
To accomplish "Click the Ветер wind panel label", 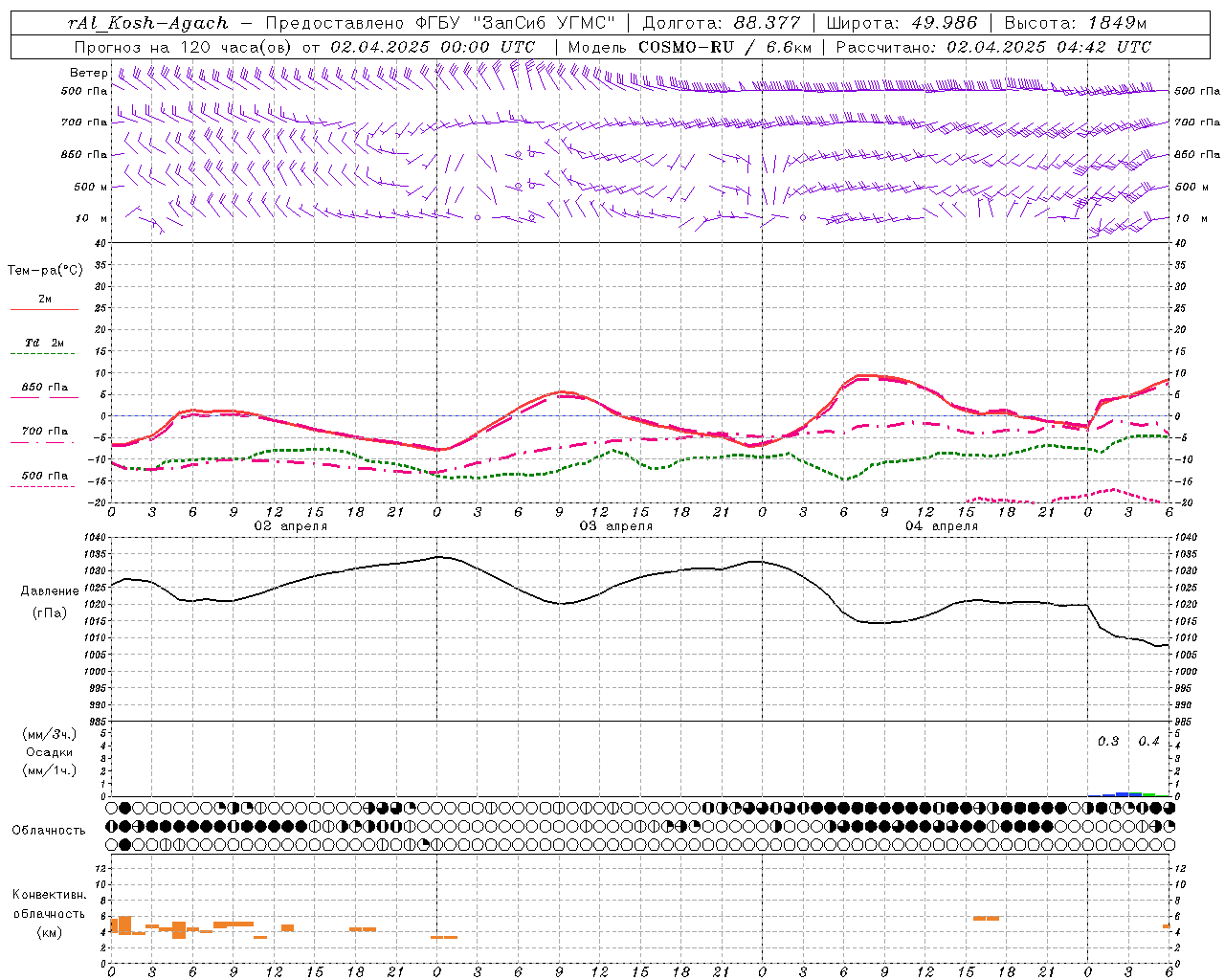I will tap(89, 73).
